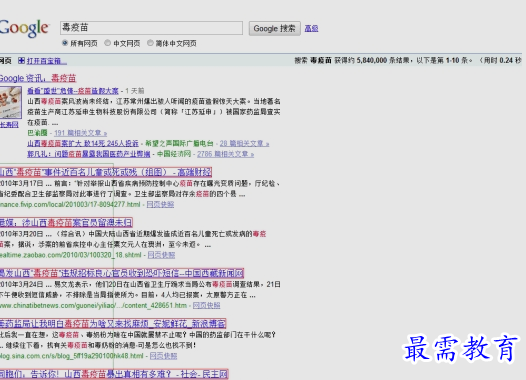Click the 巴渝网 source name
The image size is (526, 380).
click(37, 133)
